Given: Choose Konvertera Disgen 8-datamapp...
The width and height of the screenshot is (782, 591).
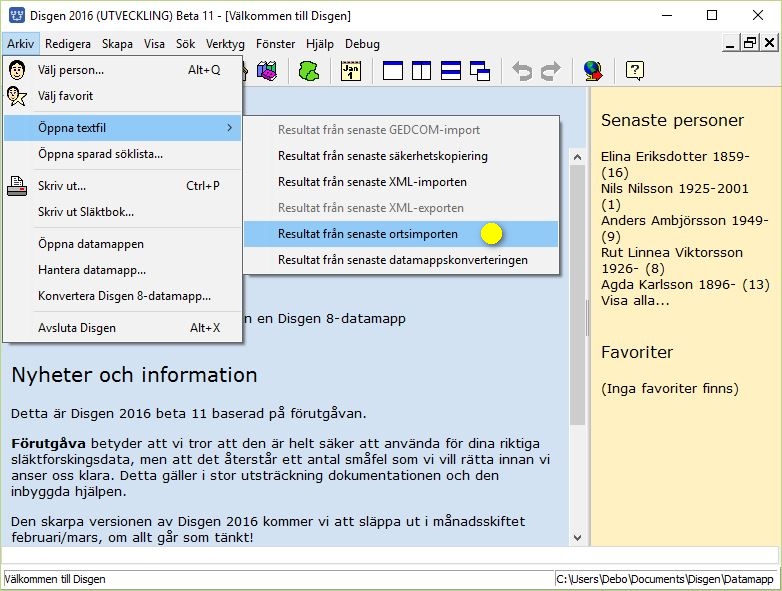Looking at the screenshot, I should pos(123,295).
